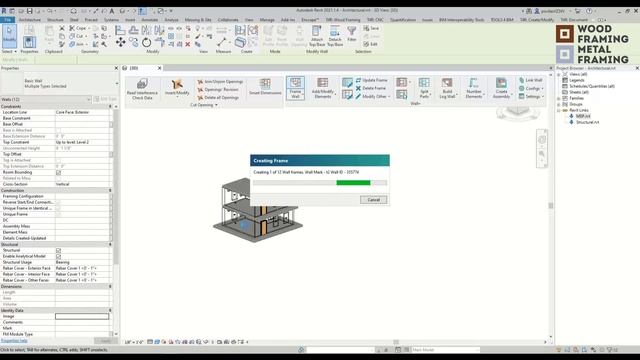Open the Manage ribbon tab
640x360 pixels.
[267, 20]
